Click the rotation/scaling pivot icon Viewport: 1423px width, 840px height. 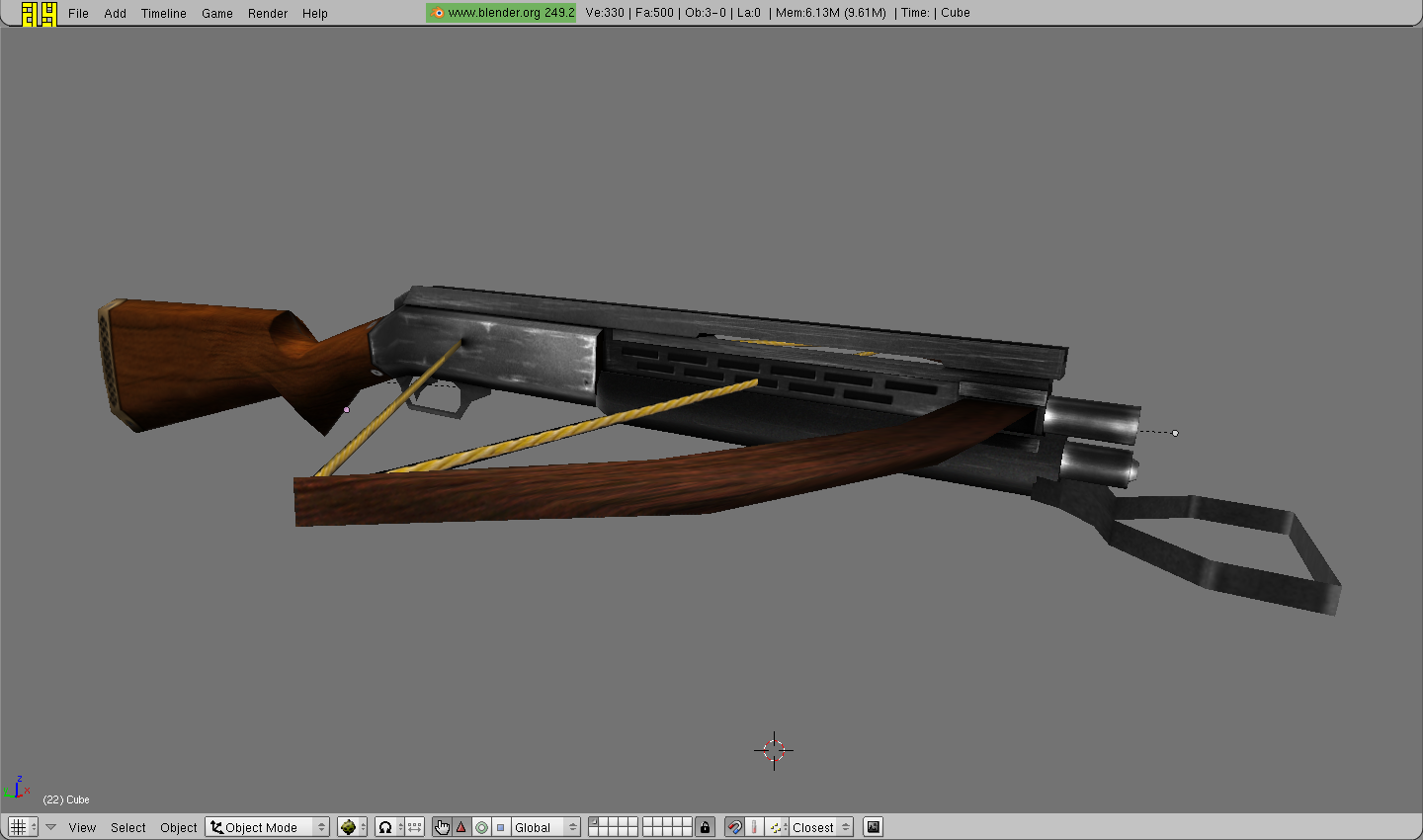pyautogui.click(x=386, y=827)
